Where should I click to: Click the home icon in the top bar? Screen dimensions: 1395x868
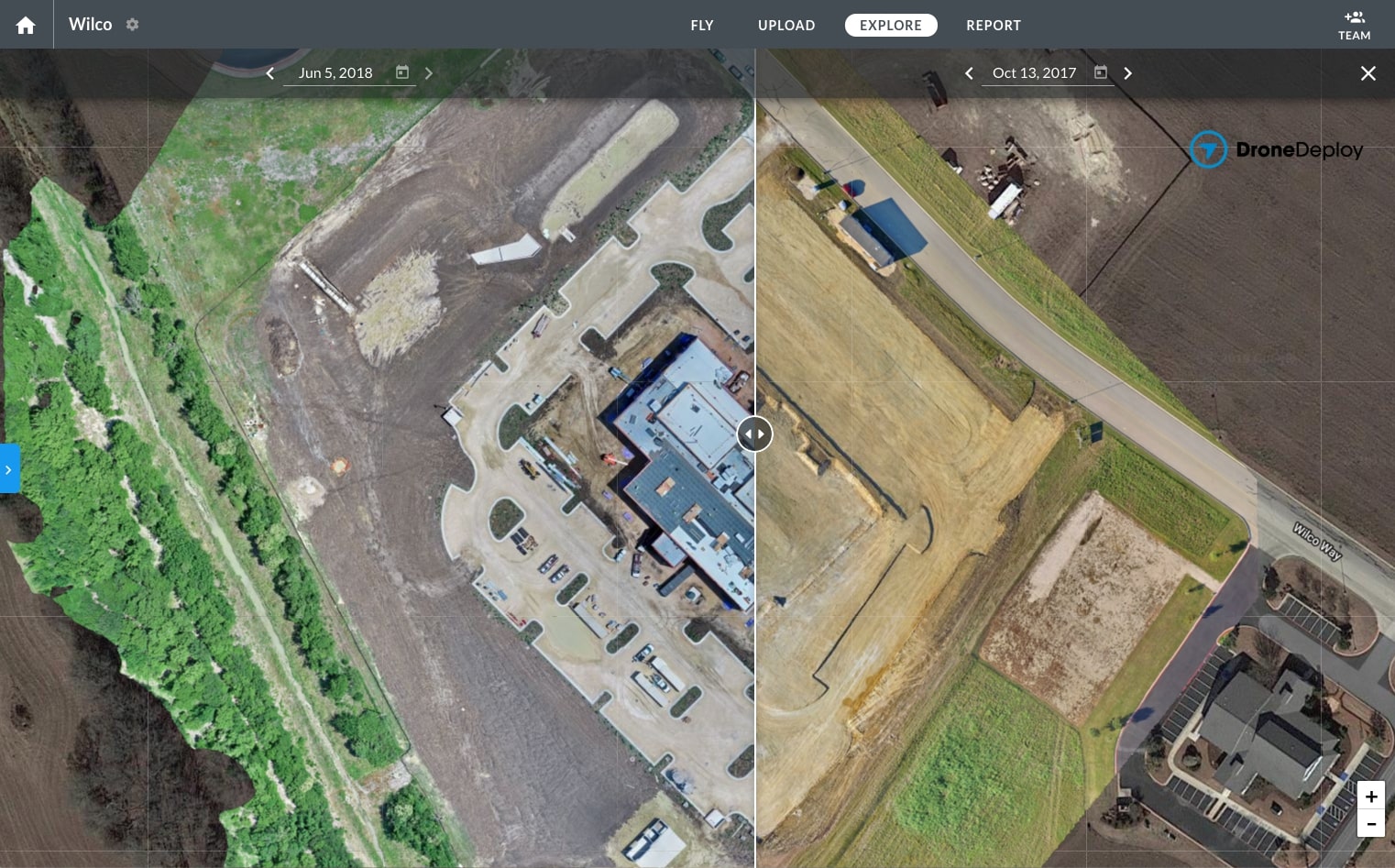click(25, 25)
